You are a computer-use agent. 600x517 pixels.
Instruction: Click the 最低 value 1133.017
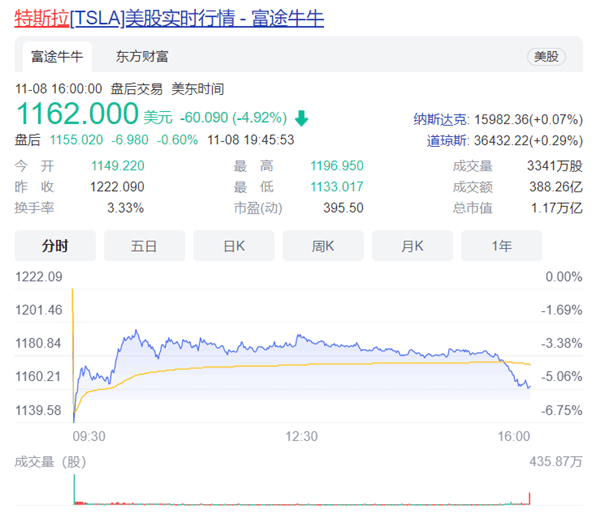click(x=337, y=187)
